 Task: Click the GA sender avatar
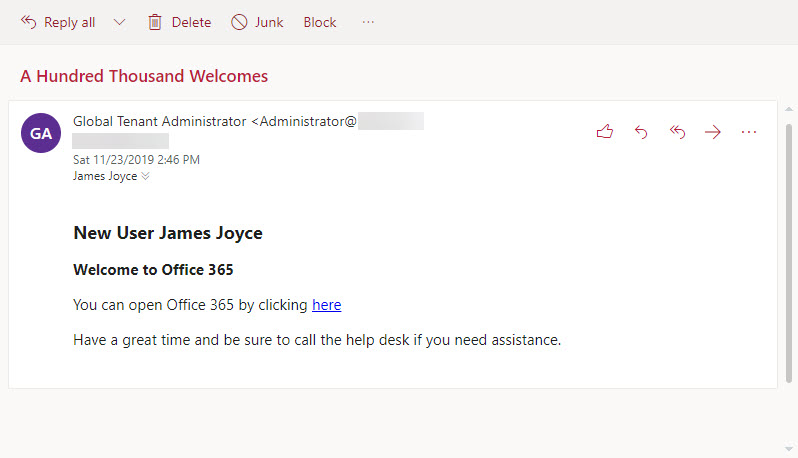point(41,133)
